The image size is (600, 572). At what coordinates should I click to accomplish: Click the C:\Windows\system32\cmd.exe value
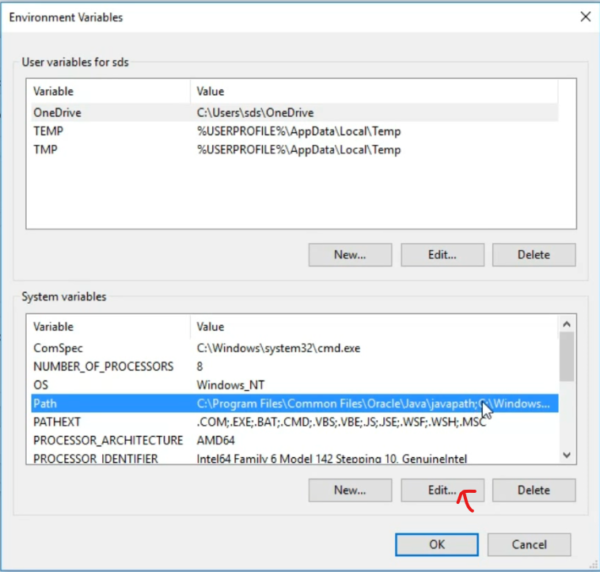pos(278,348)
